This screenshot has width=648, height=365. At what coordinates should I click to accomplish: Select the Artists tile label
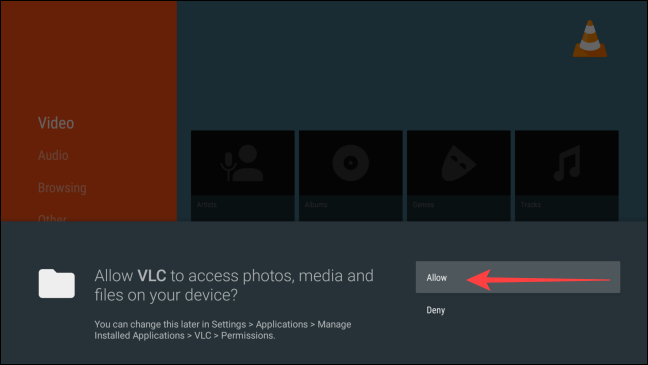click(x=207, y=205)
